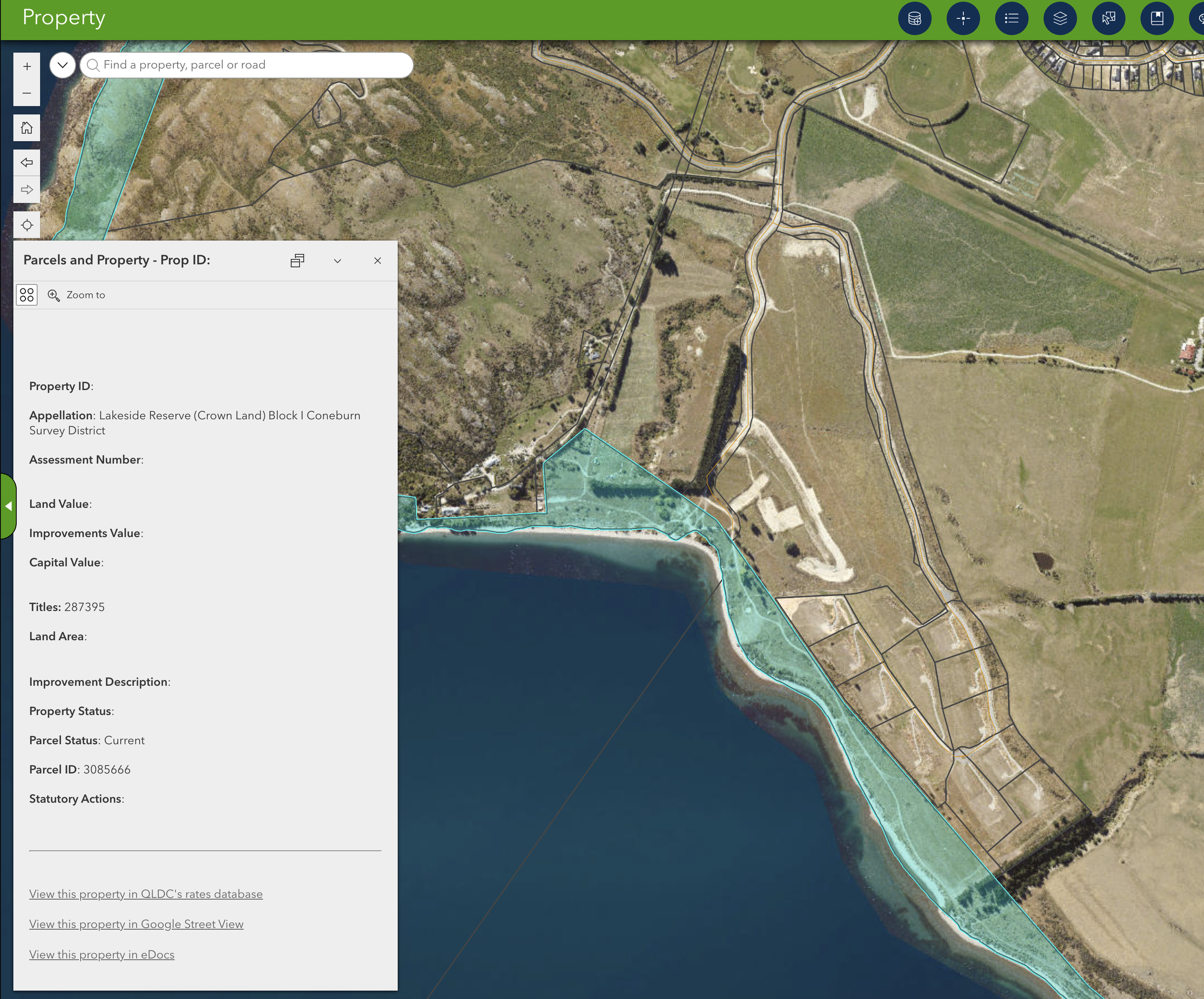The width and height of the screenshot is (1204, 999).
Task: Collapse the green side panel handle
Action: tap(8, 506)
